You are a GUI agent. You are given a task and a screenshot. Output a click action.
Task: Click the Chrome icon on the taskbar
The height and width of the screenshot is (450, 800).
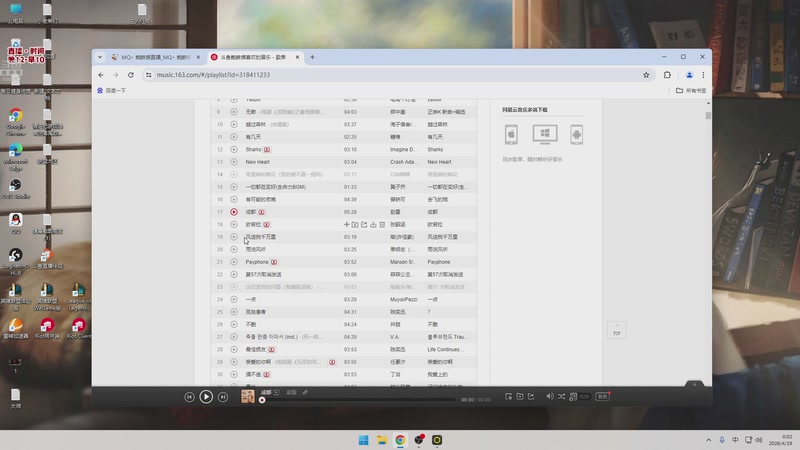click(x=400, y=440)
